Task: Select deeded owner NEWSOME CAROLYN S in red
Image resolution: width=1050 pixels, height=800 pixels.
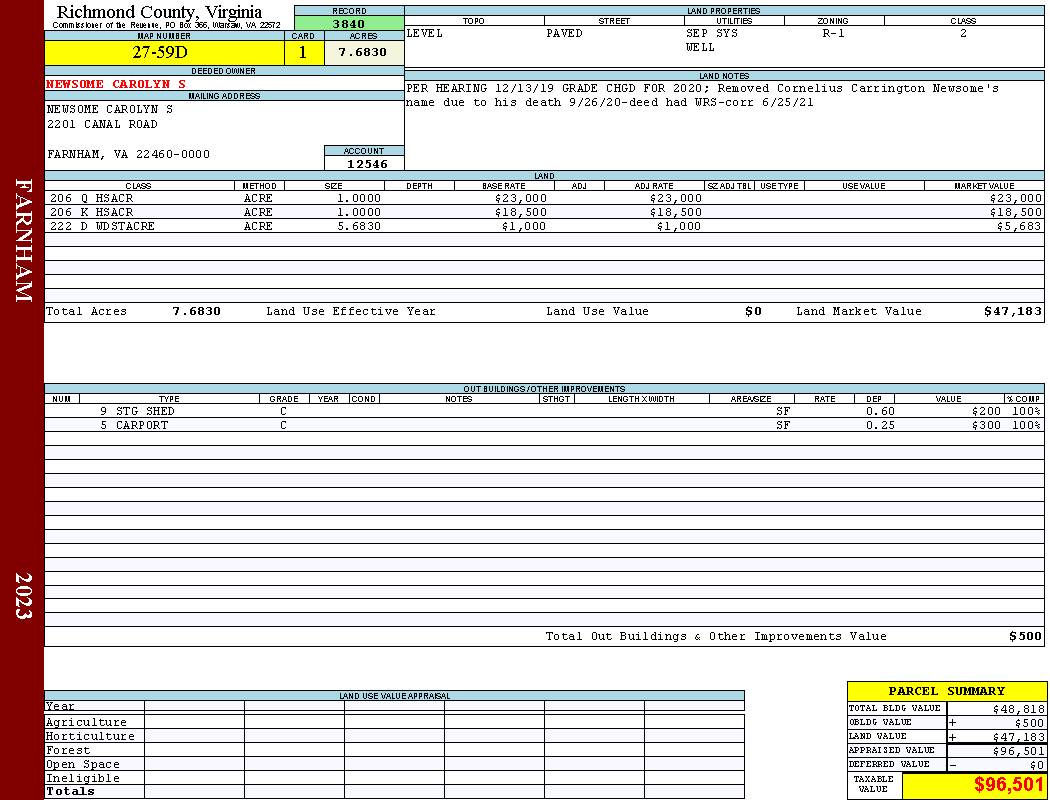Action: tap(116, 84)
